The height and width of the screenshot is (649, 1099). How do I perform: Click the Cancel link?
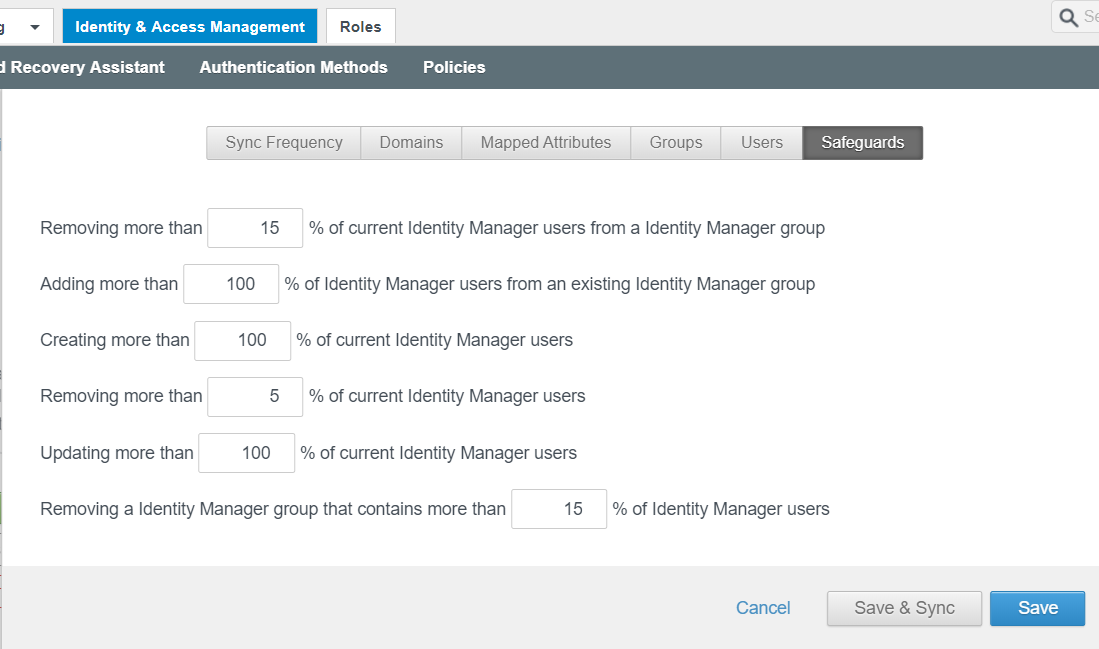[763, 608]
